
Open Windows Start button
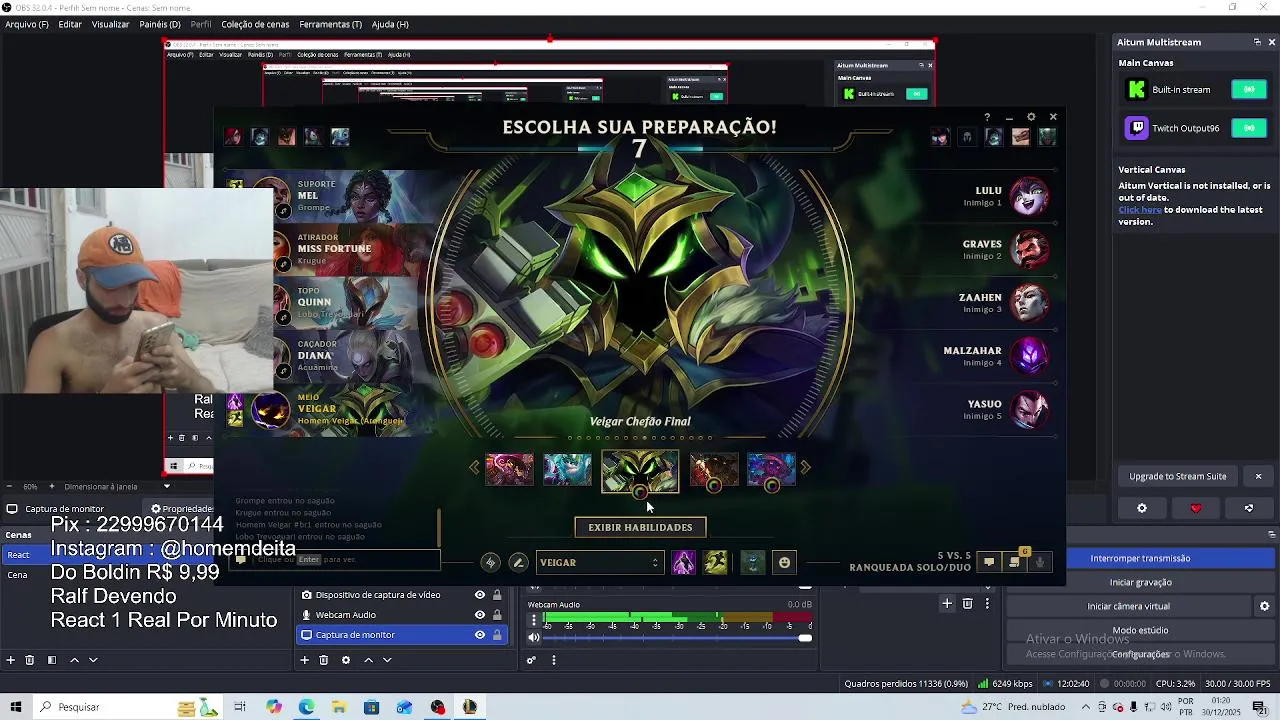[15, 707]
